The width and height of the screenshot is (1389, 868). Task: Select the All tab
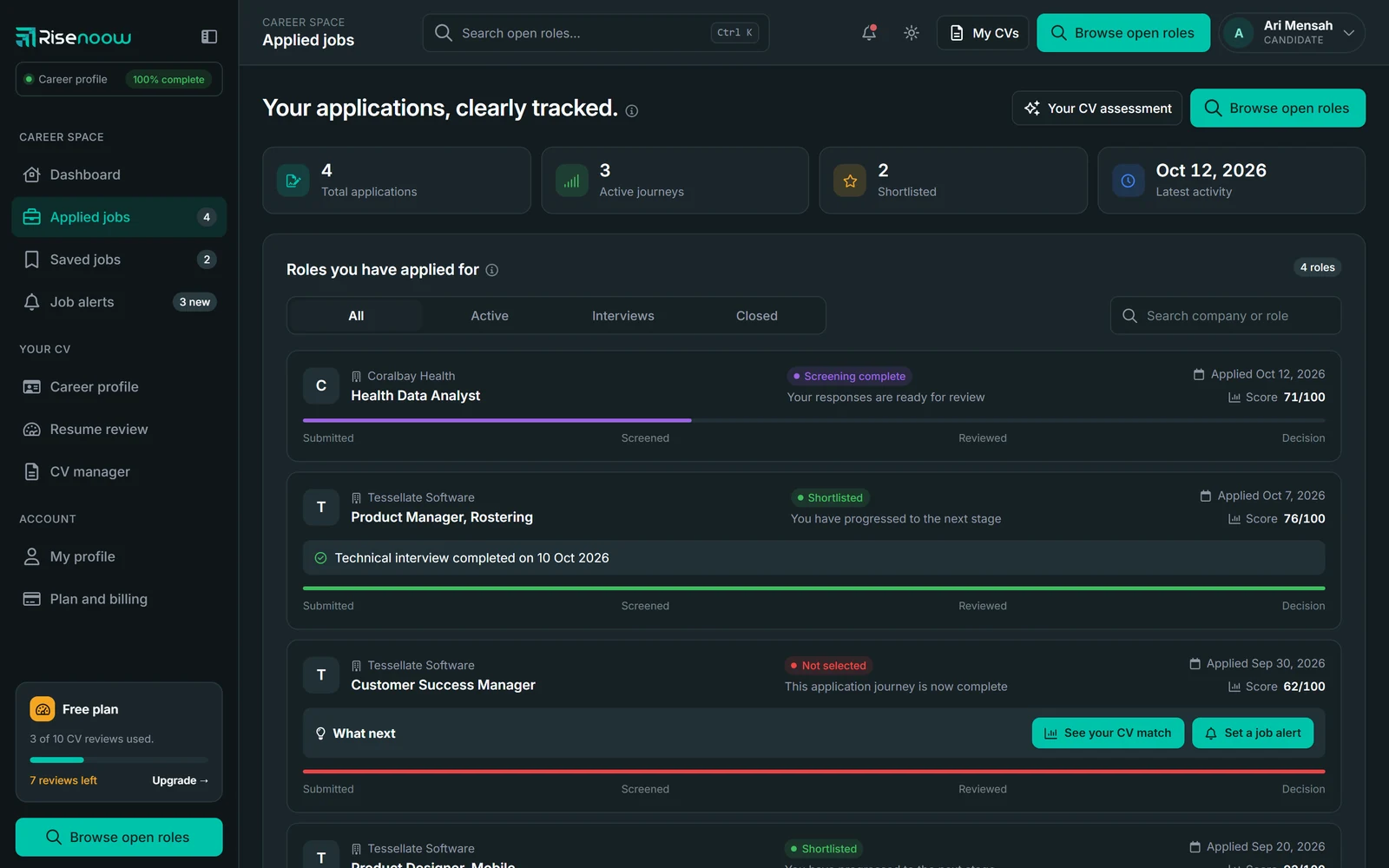356,316
